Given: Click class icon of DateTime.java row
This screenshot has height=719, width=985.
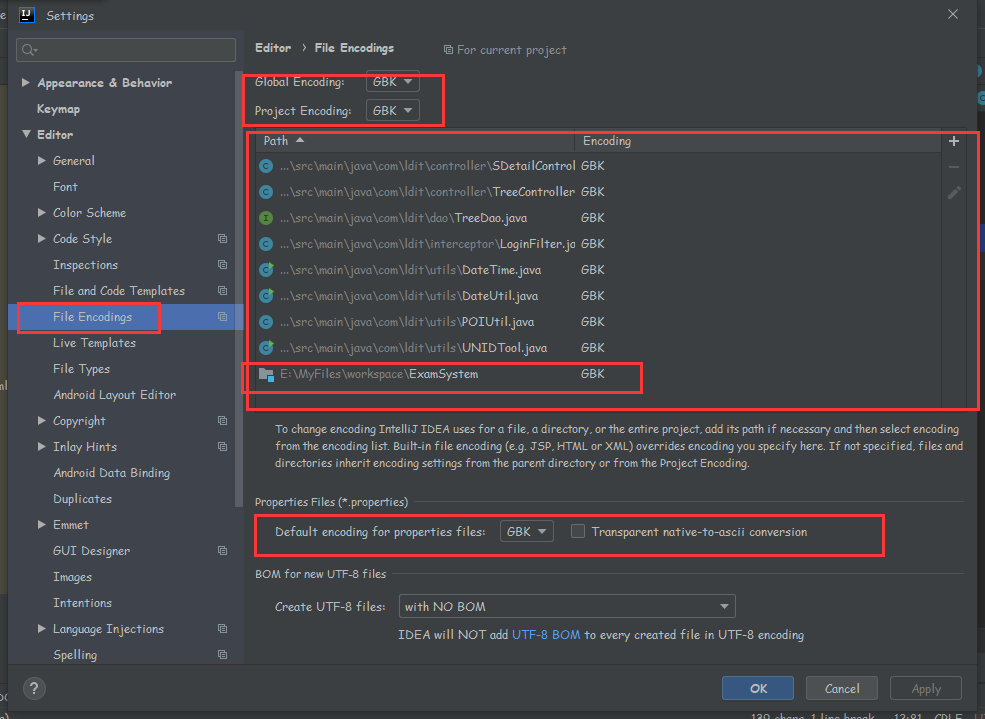Looking at the screenshot, I should [x=266, y=270].
